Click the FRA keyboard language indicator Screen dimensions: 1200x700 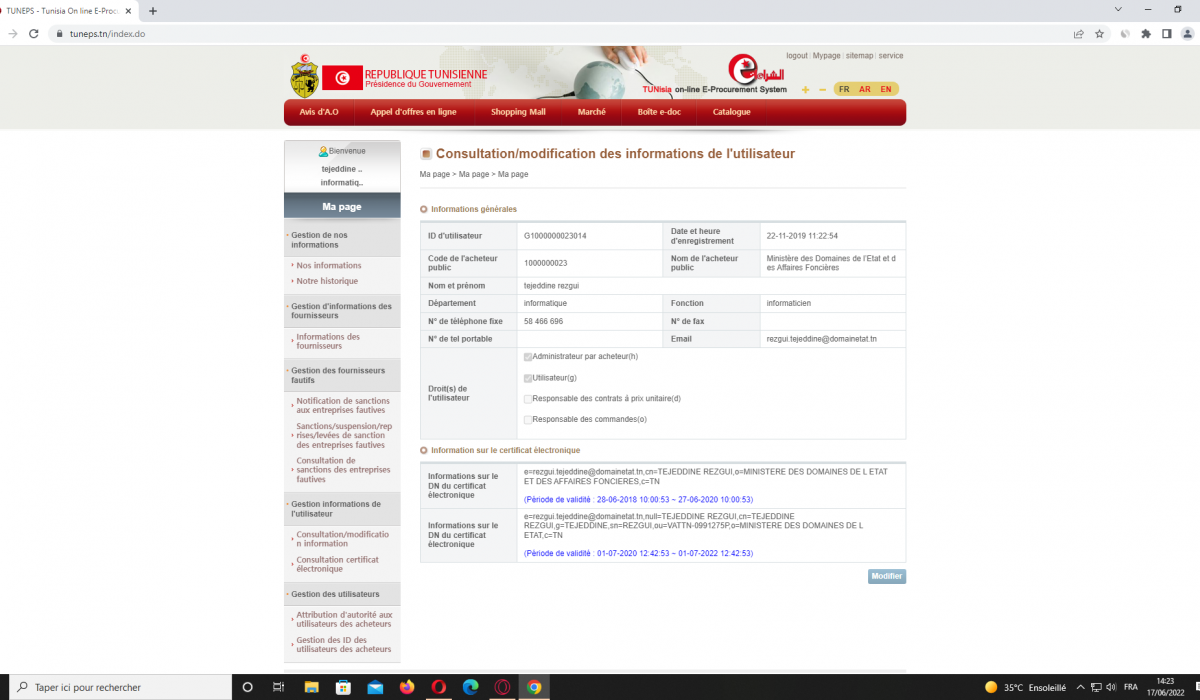[1131, 687]
